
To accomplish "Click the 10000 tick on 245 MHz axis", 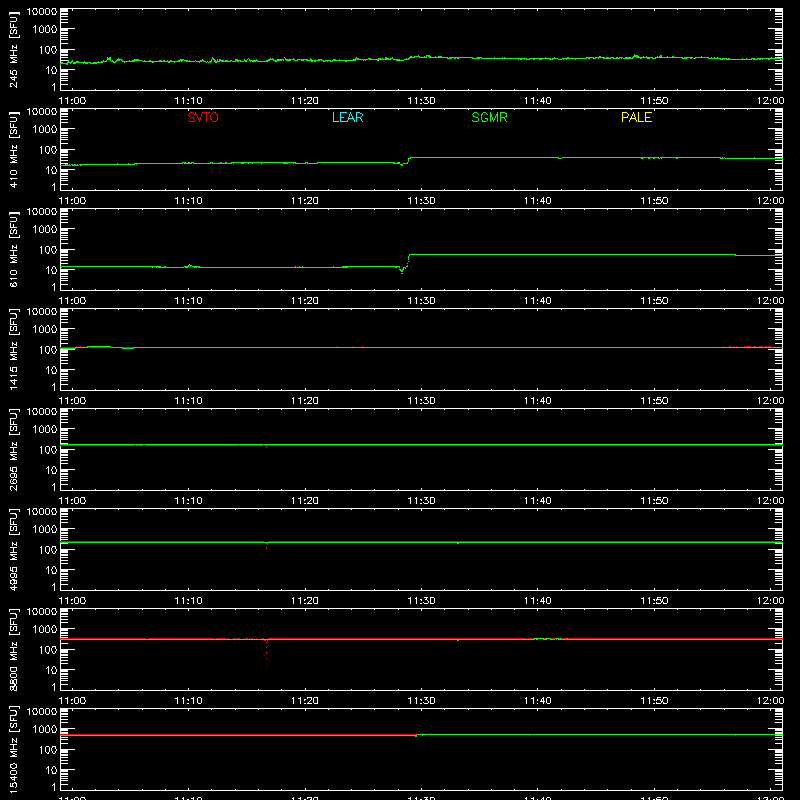I will coord(42,12).
